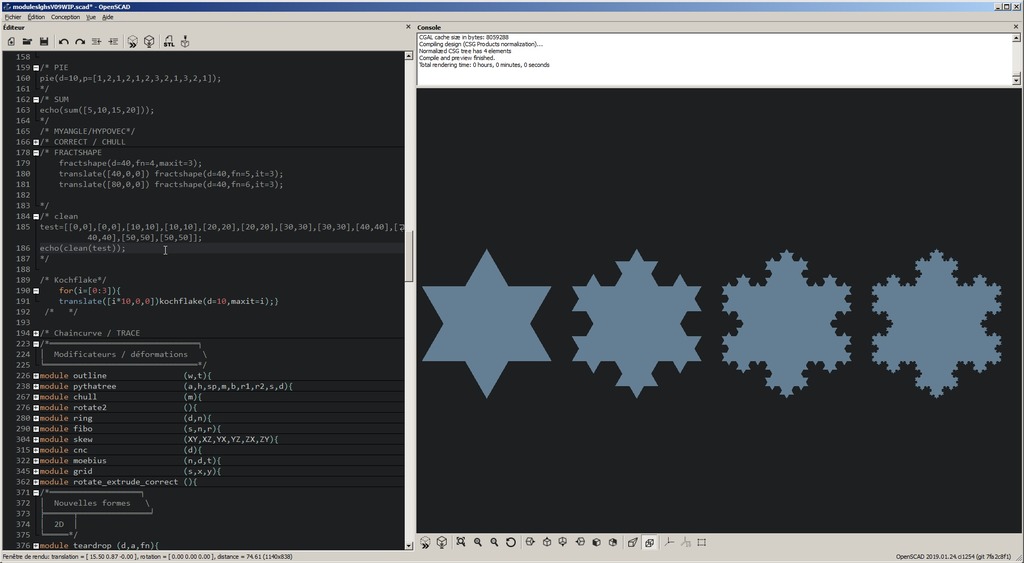Click the New file icon in editor toolbar
Viewport: 1024px width, 563px height.
pyautogui.click(x=11, y=42)
